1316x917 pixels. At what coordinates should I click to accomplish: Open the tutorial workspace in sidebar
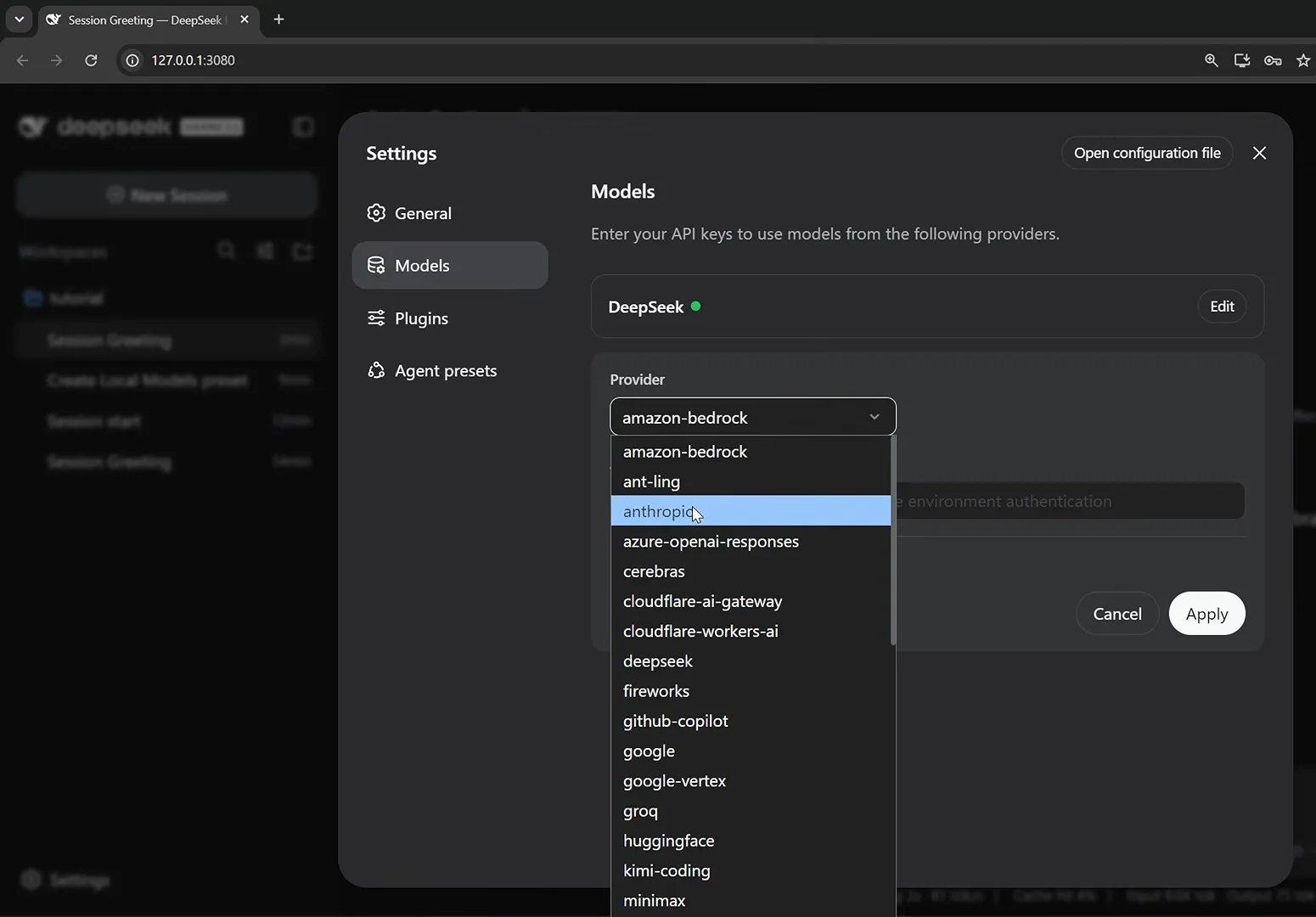pyautogui.click(x=167, y=299)
